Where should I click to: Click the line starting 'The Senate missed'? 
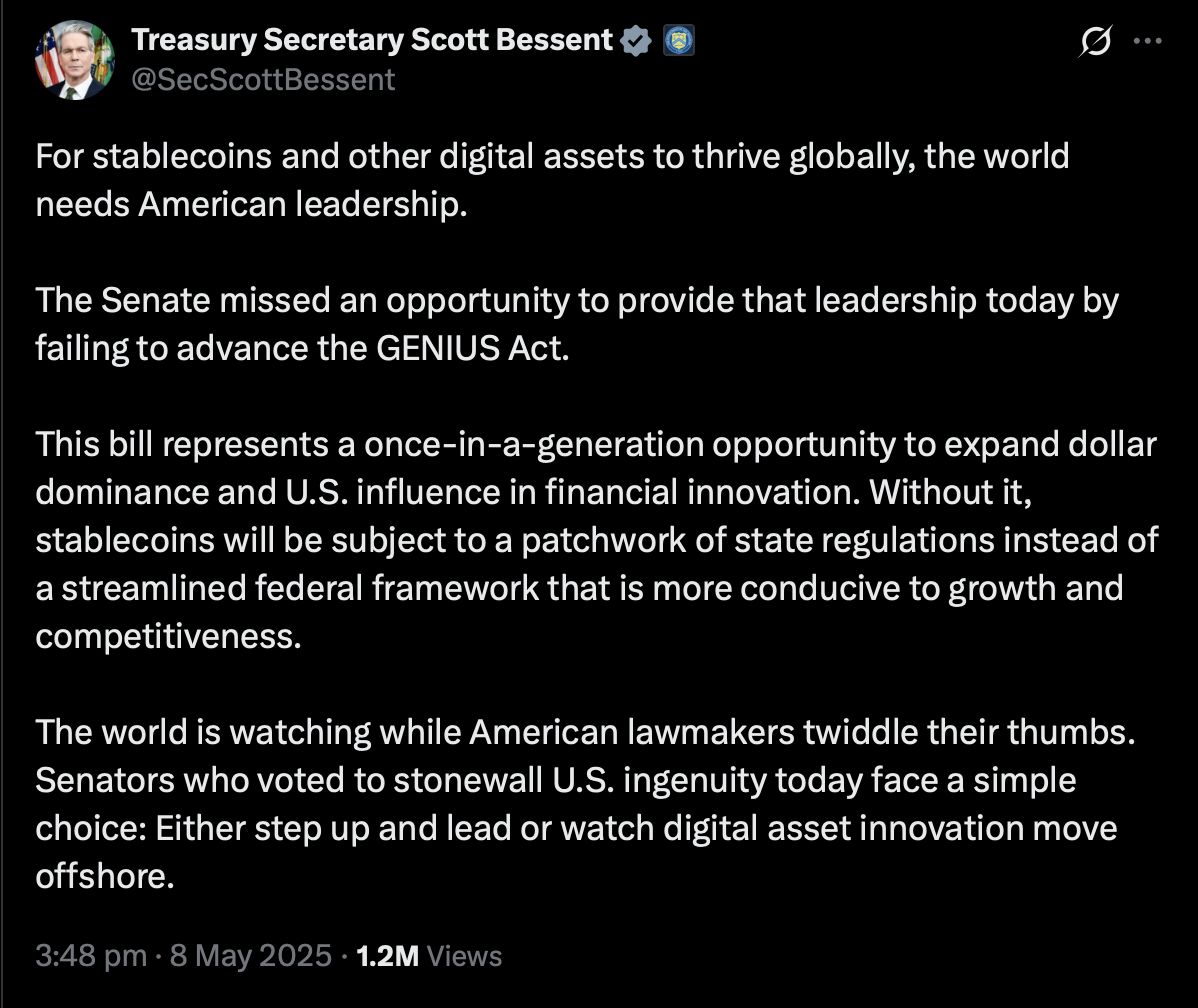point(576,300)
